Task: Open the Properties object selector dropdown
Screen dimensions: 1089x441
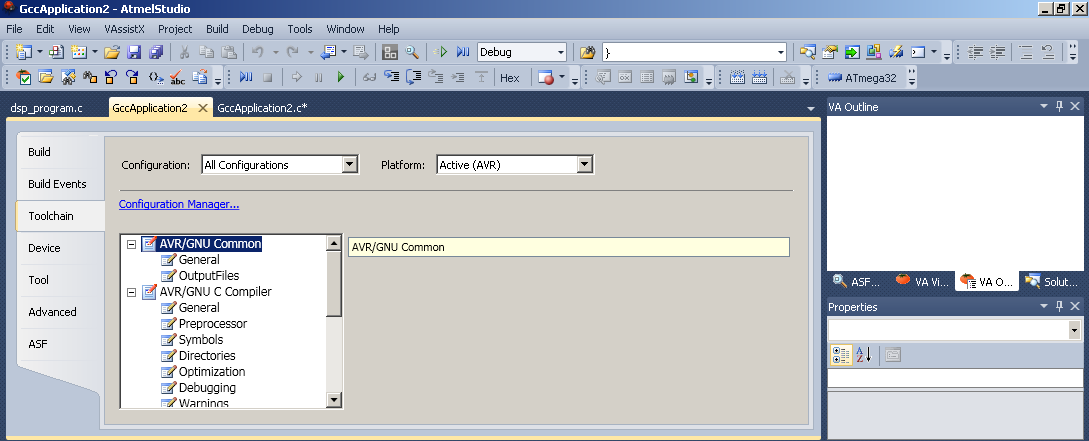Action: pos(1075,330)
